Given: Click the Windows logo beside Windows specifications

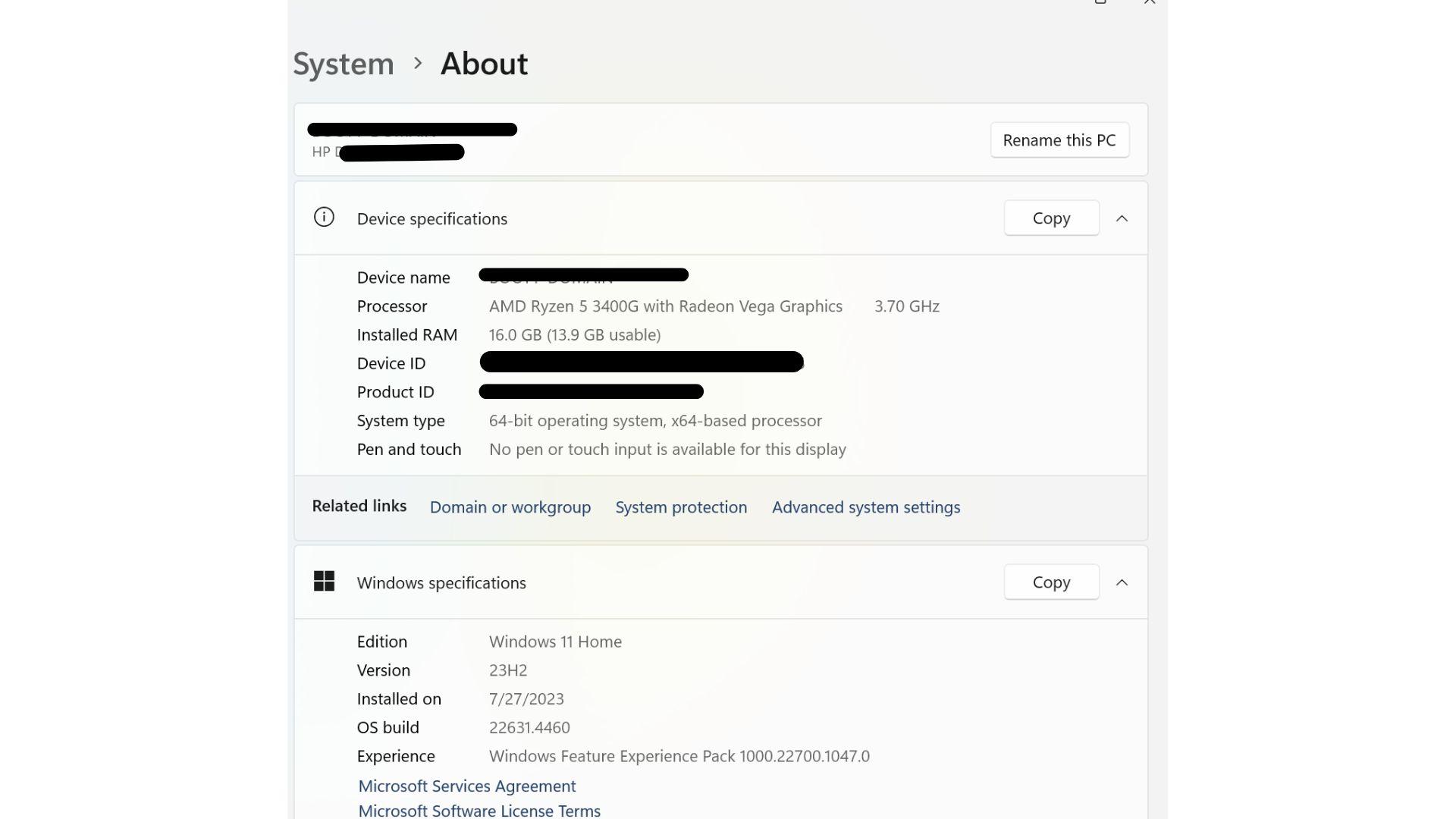Looking at the screenshot, I should (x=325, y=581).
